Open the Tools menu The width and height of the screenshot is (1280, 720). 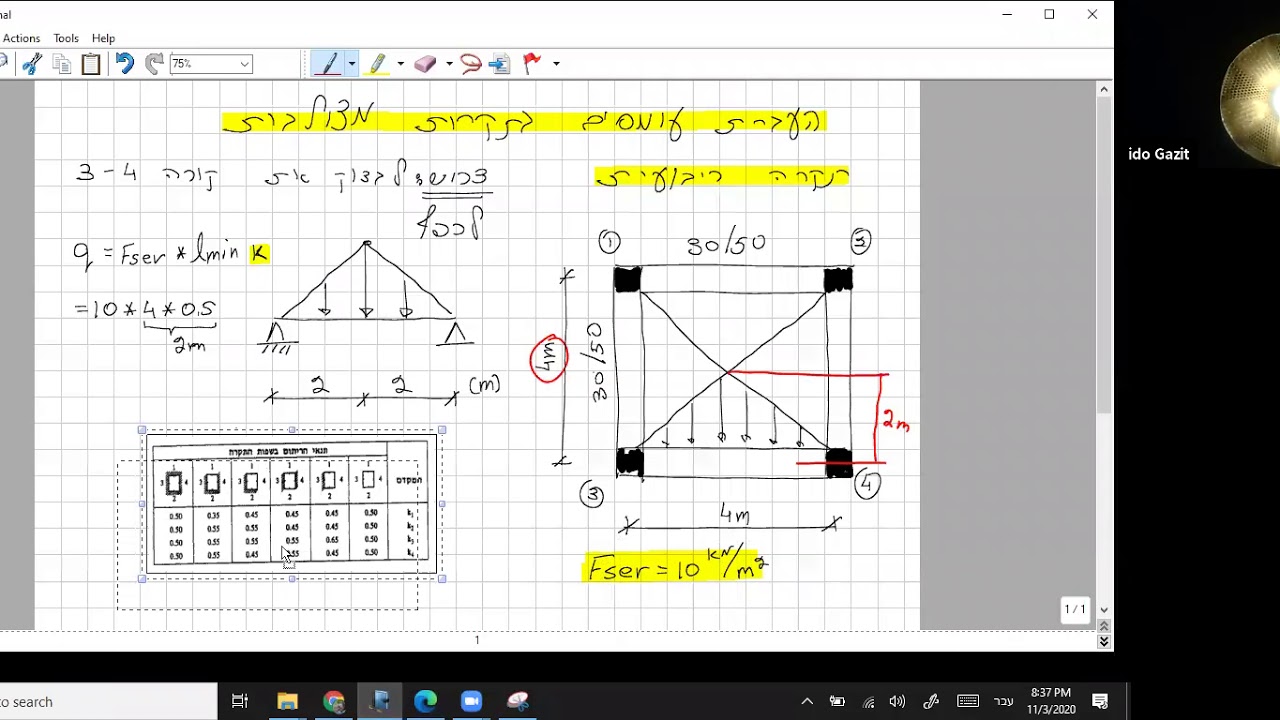click(x=66, y=38)
